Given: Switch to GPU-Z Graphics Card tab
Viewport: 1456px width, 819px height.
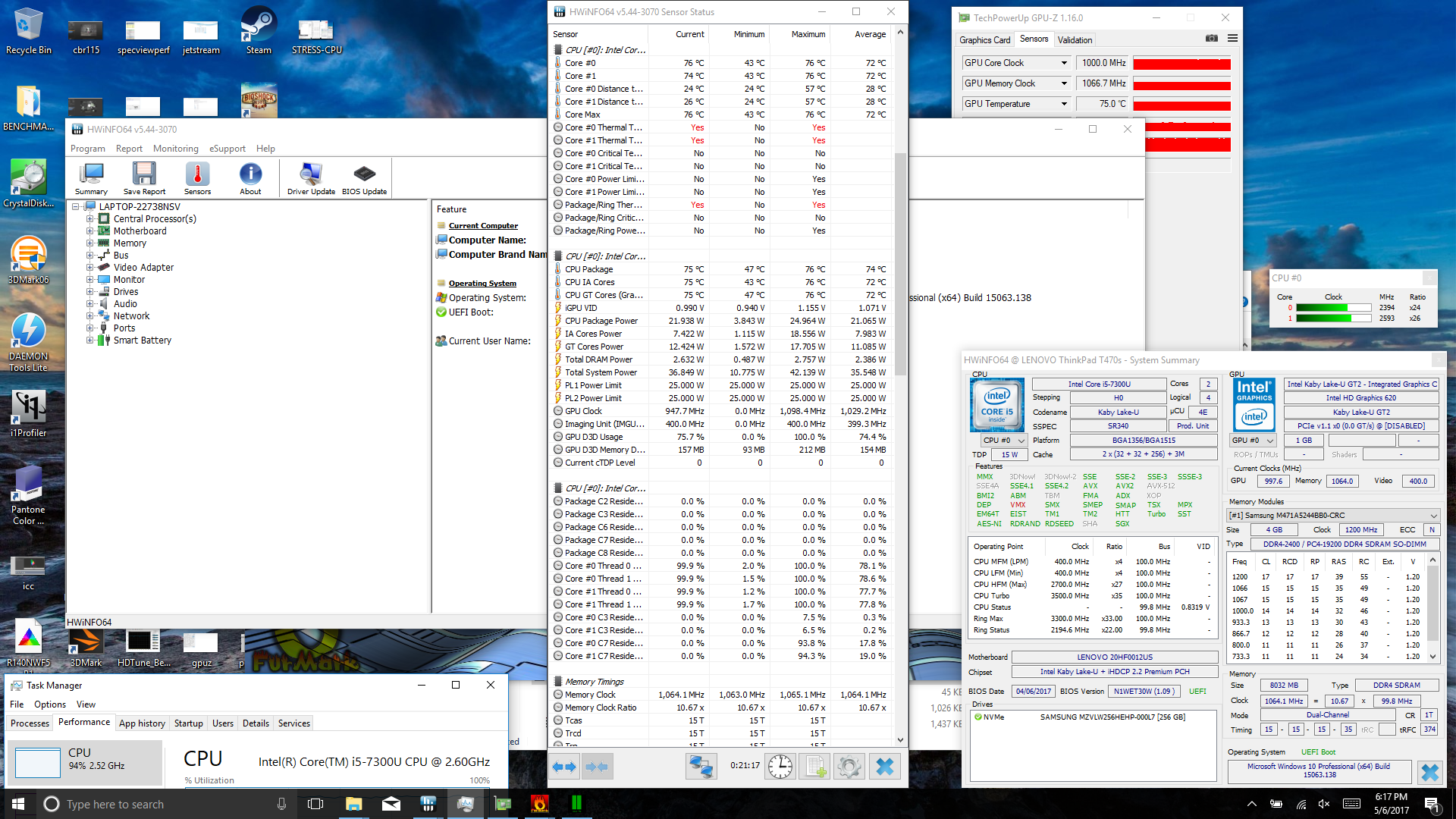Looking at the screenshot, I should pyautogui.click(x=984, y=40).
